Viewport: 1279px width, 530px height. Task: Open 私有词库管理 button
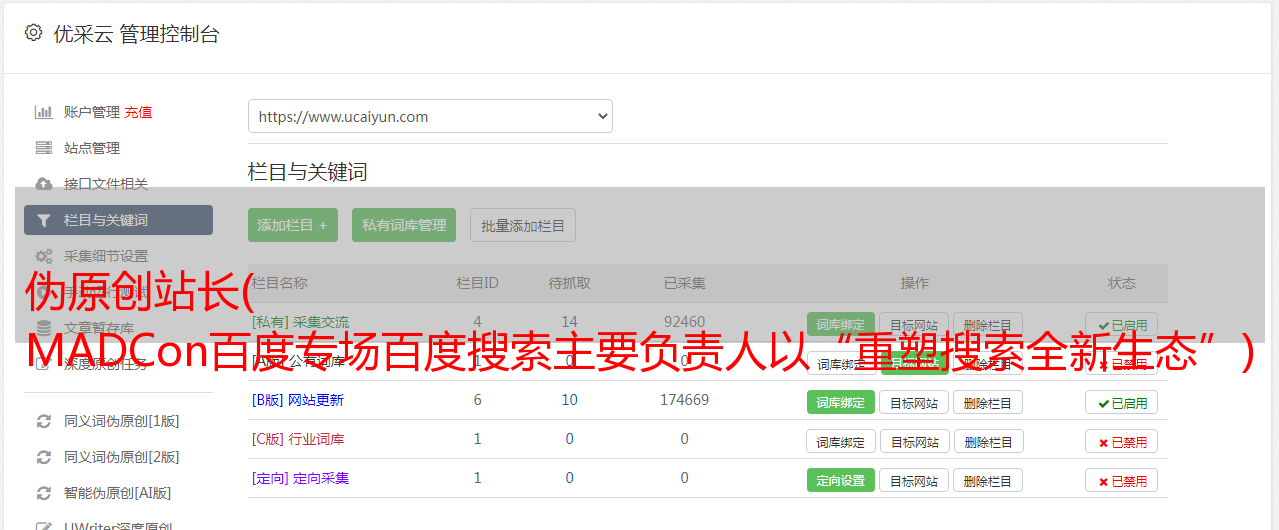point(404,225)
